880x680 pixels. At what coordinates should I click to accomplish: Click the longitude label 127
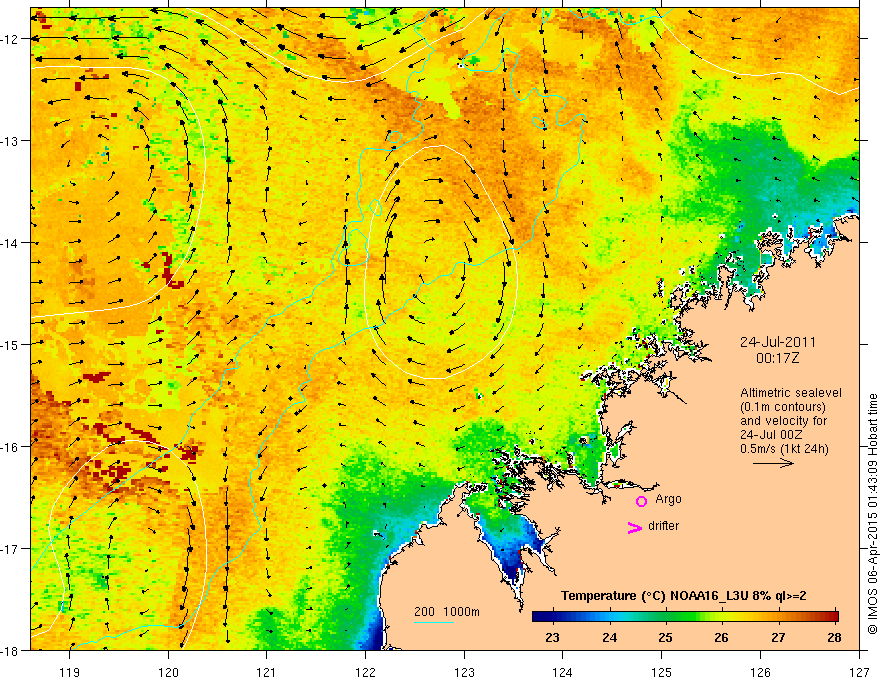859,672
